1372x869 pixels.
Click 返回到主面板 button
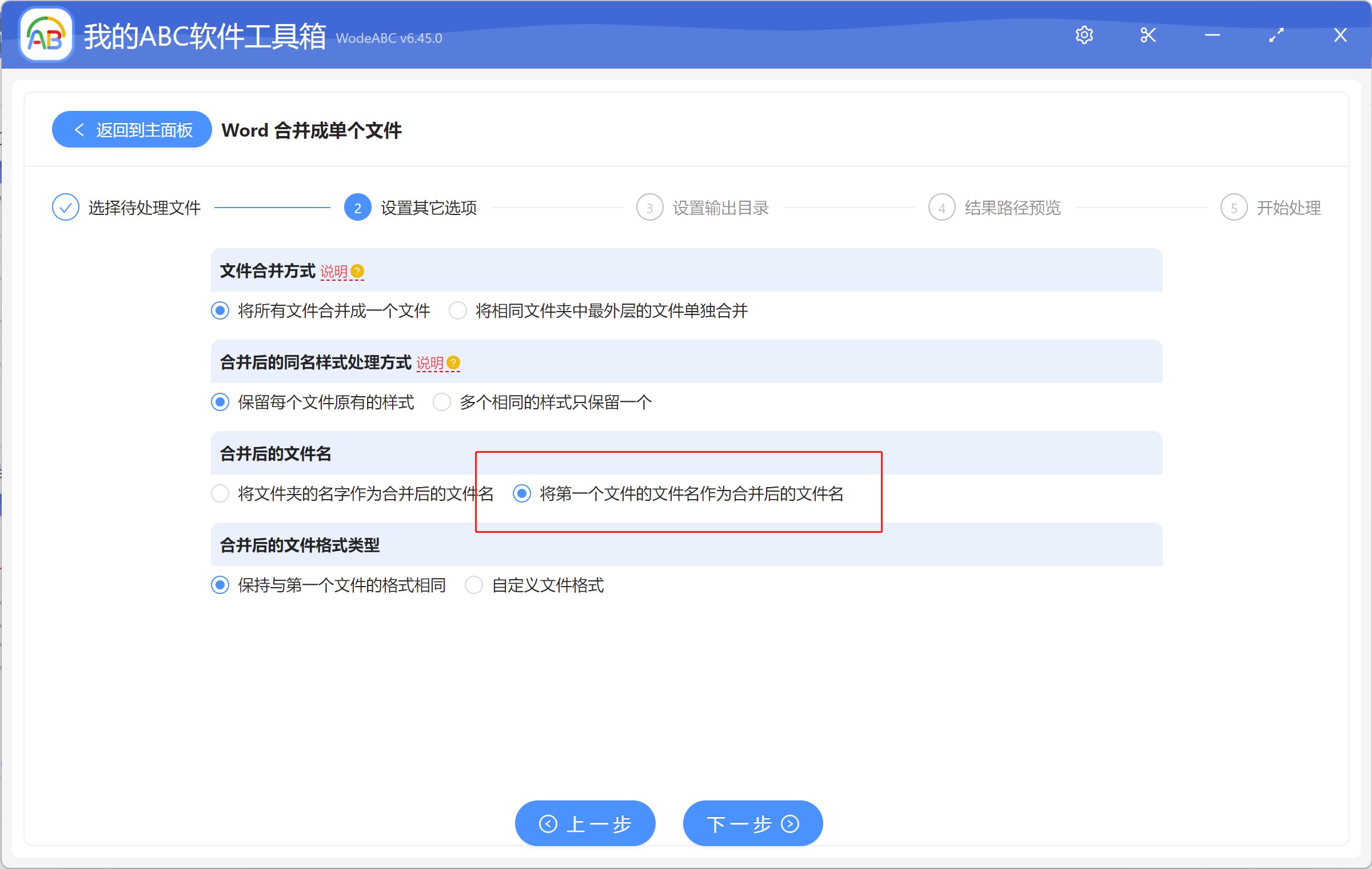tap(131, 129)
